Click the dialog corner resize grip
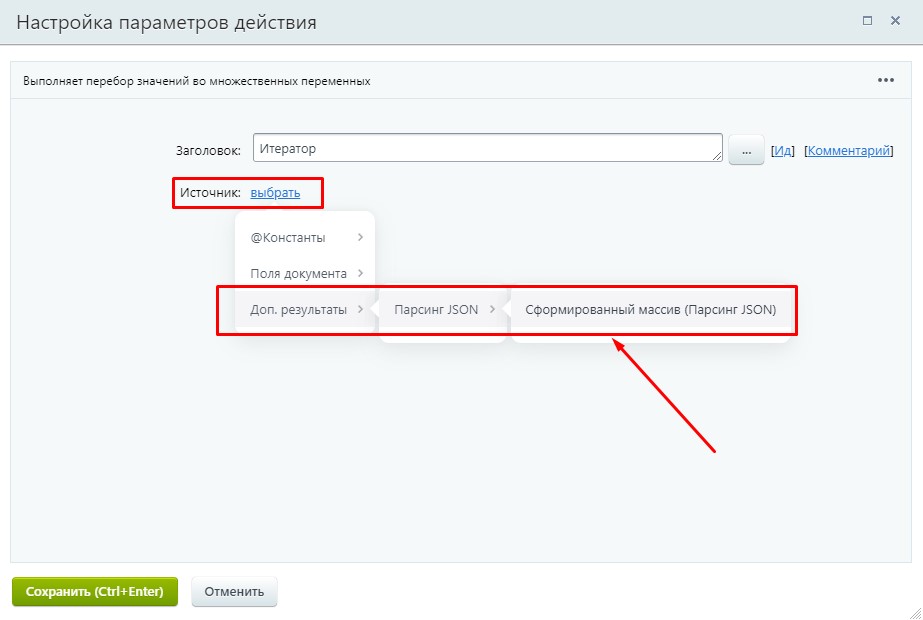 point(916,614)
